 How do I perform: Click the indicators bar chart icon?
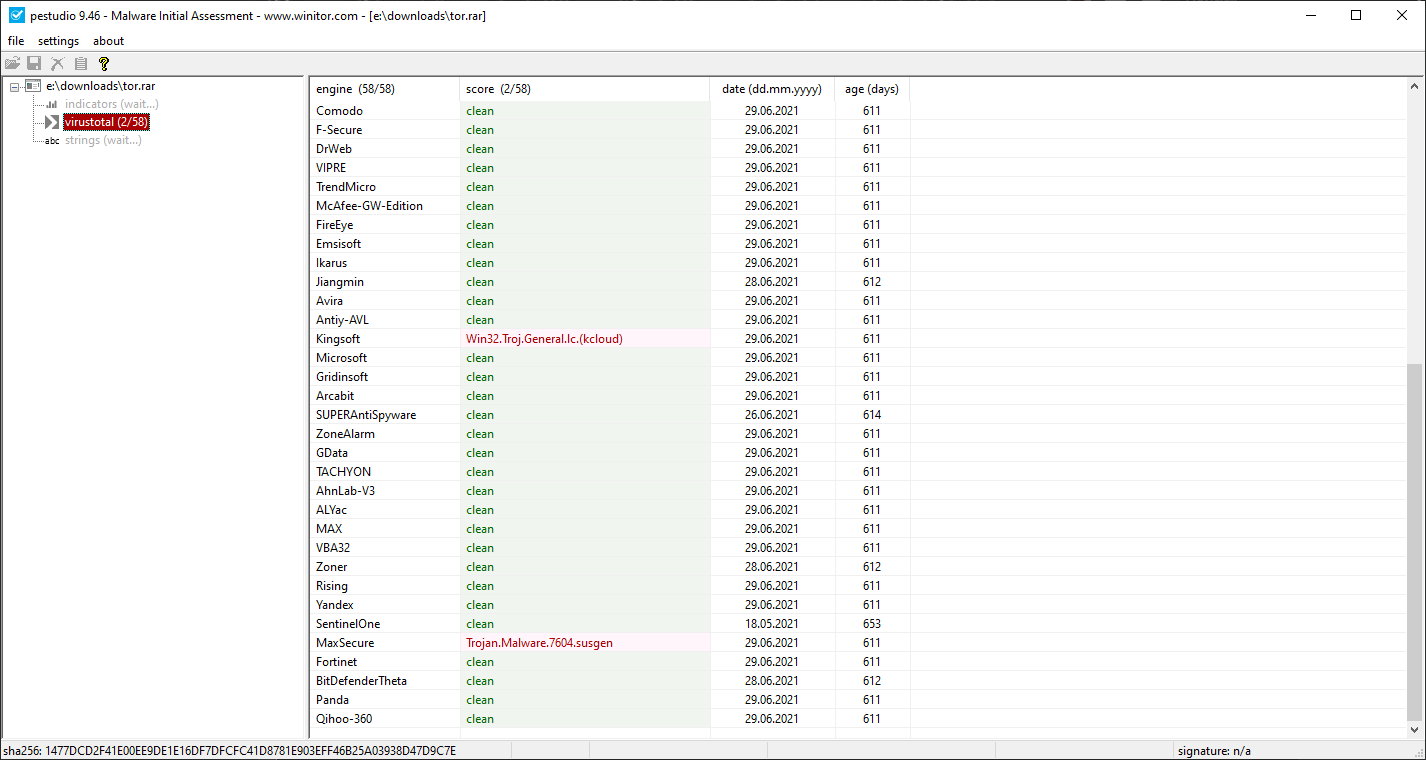pyautogui.click(x=52, y=104)
